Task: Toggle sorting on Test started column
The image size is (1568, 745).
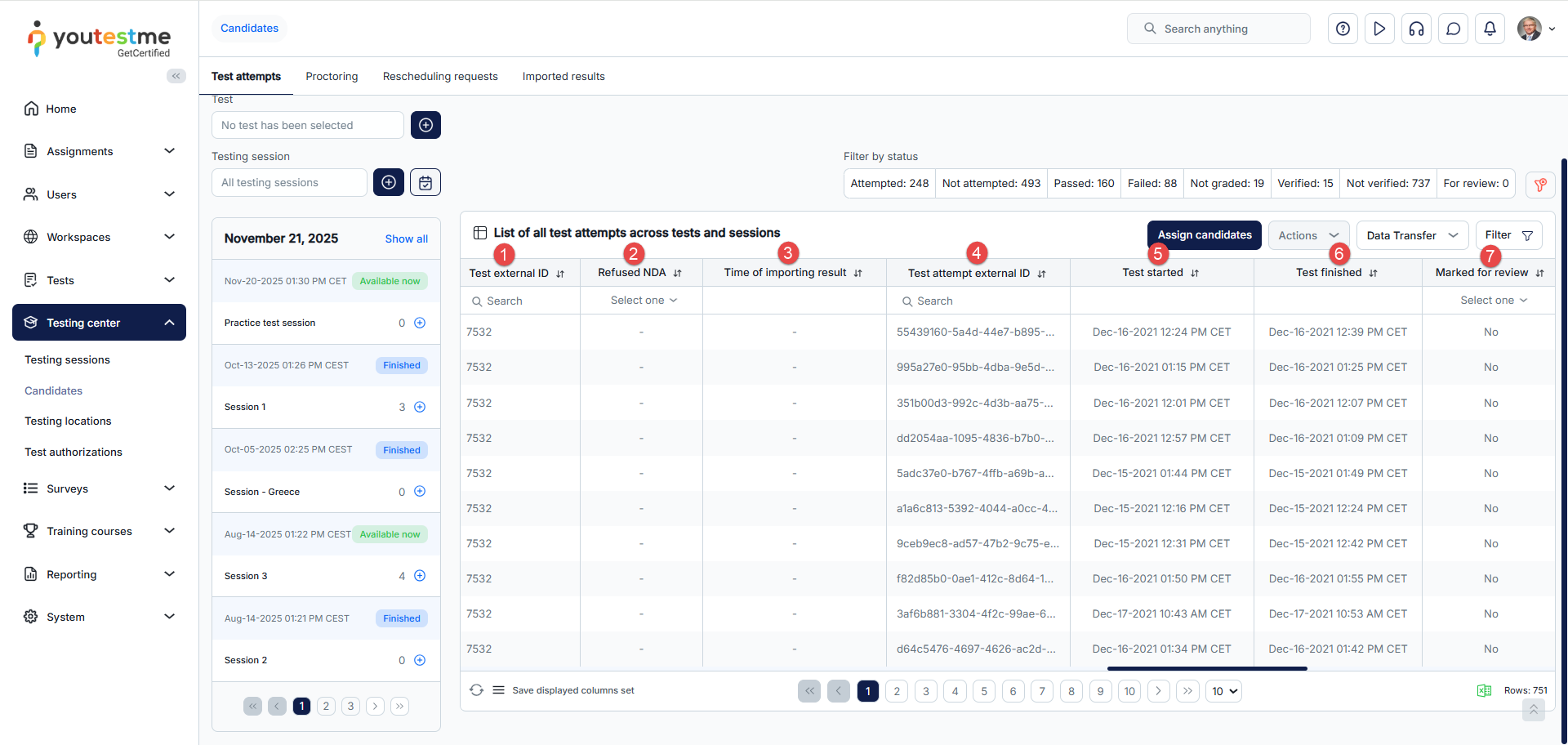Action: pyautogui.click(x=1195, y=273)
